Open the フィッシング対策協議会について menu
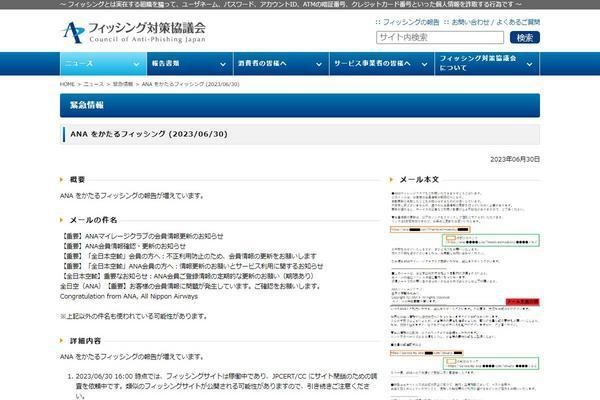Viewport: 600px width, 400px height. tap(487, 64)
